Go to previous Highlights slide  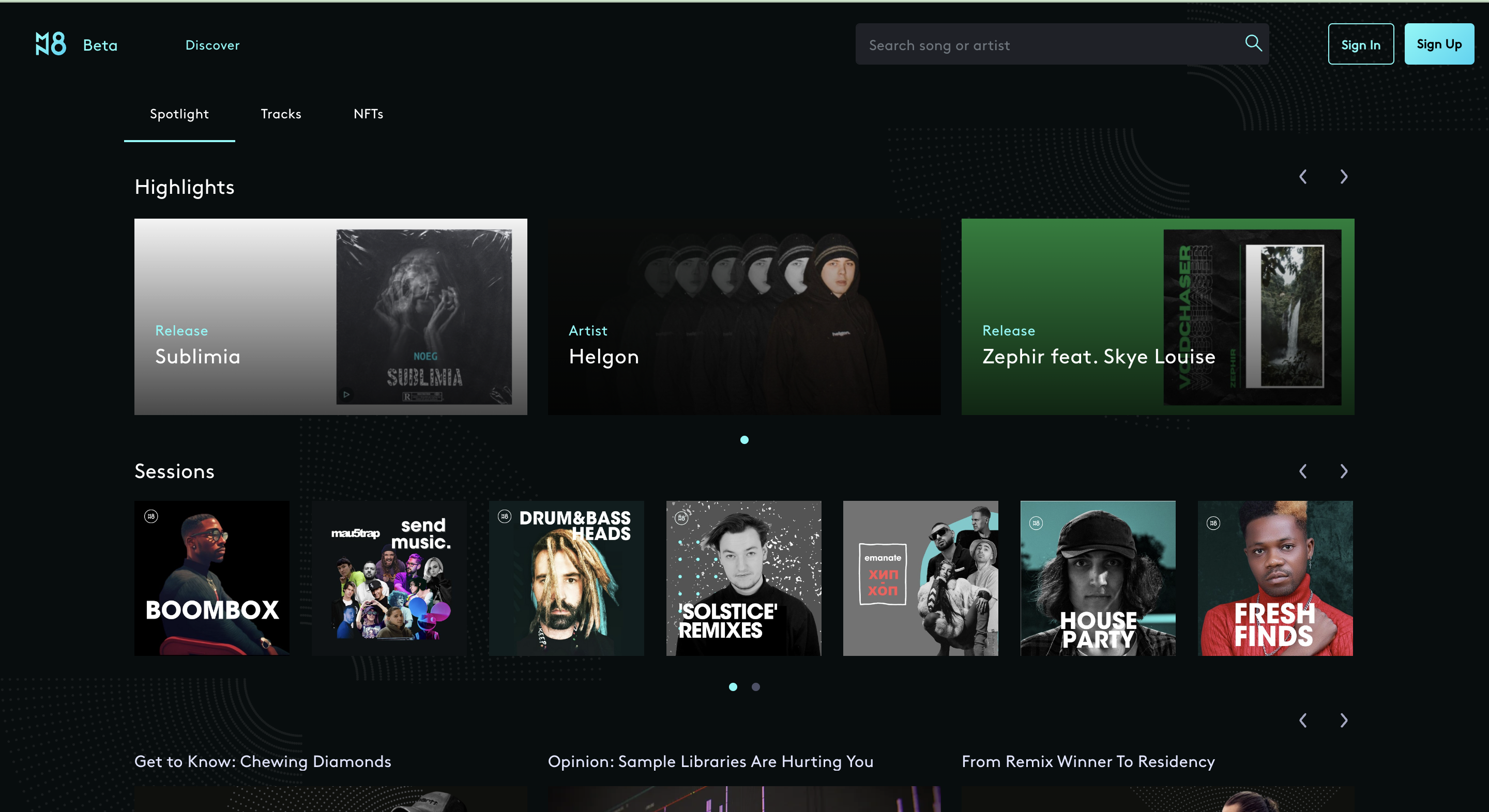[x=1303, y=177]
